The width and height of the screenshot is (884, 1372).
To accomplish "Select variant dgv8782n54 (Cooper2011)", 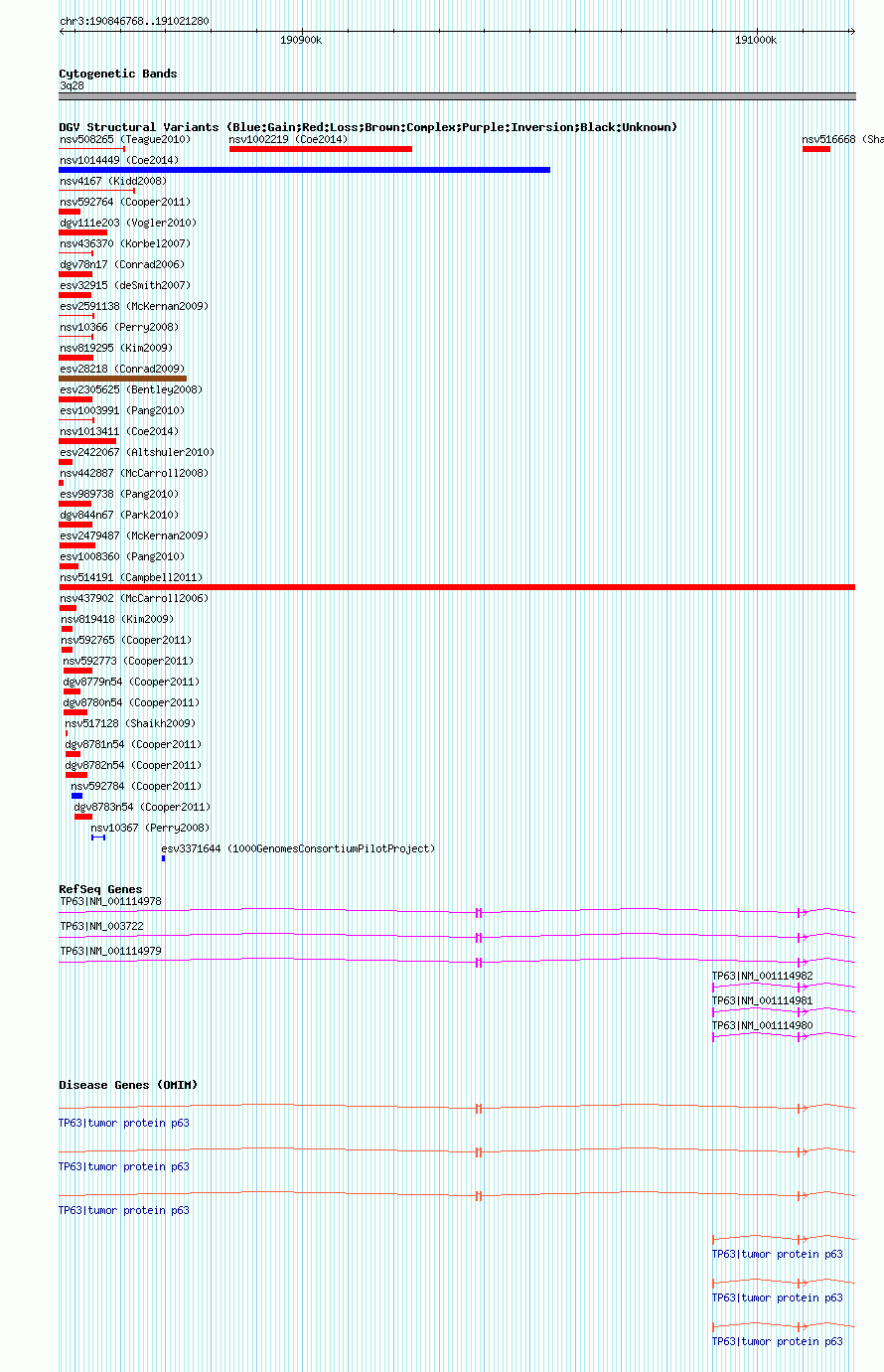I will pyautogui.click(x=134, y=765).
